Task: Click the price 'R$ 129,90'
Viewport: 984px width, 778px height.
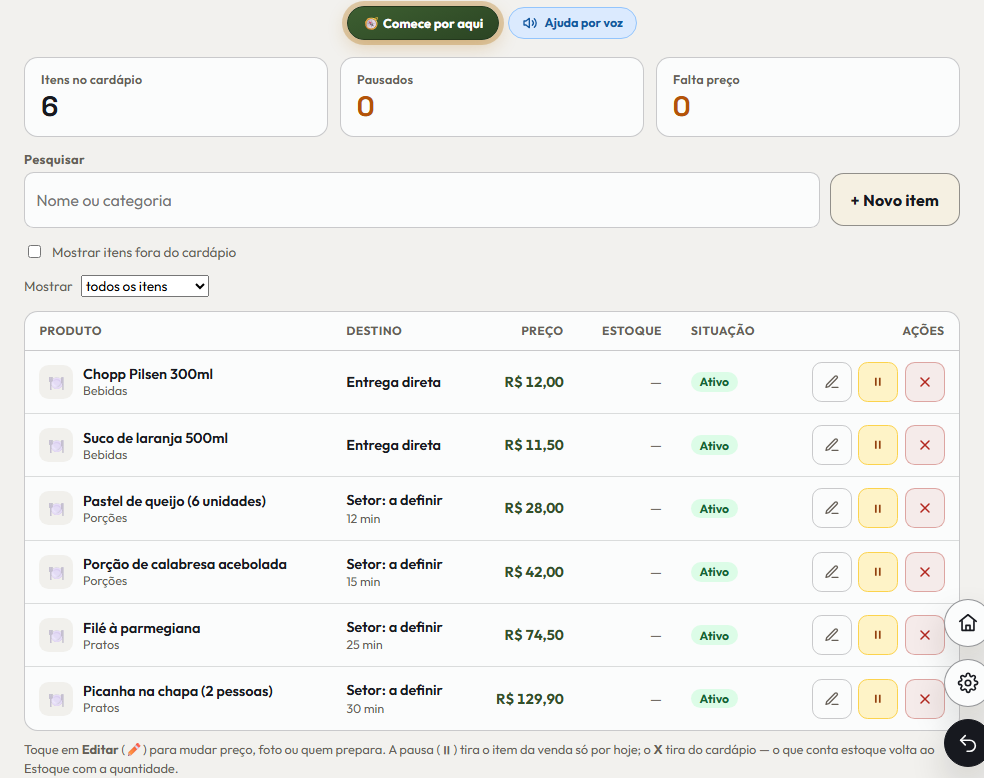Action: 530,699
